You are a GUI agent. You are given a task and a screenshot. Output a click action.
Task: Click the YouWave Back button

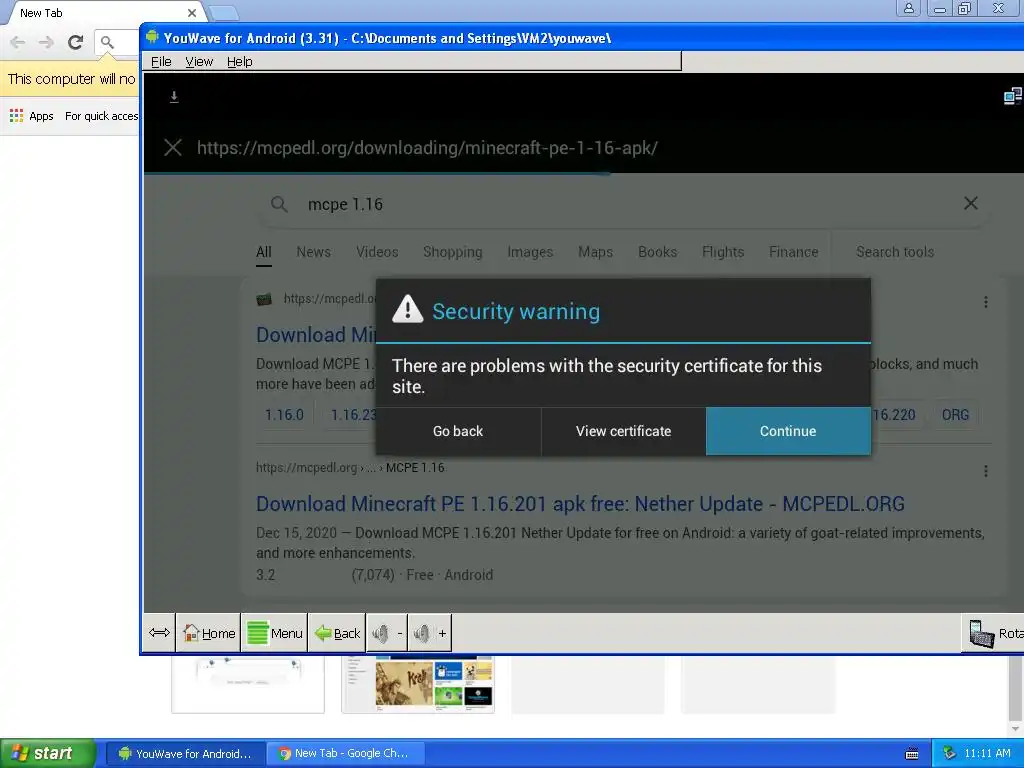tap(337, 633)
